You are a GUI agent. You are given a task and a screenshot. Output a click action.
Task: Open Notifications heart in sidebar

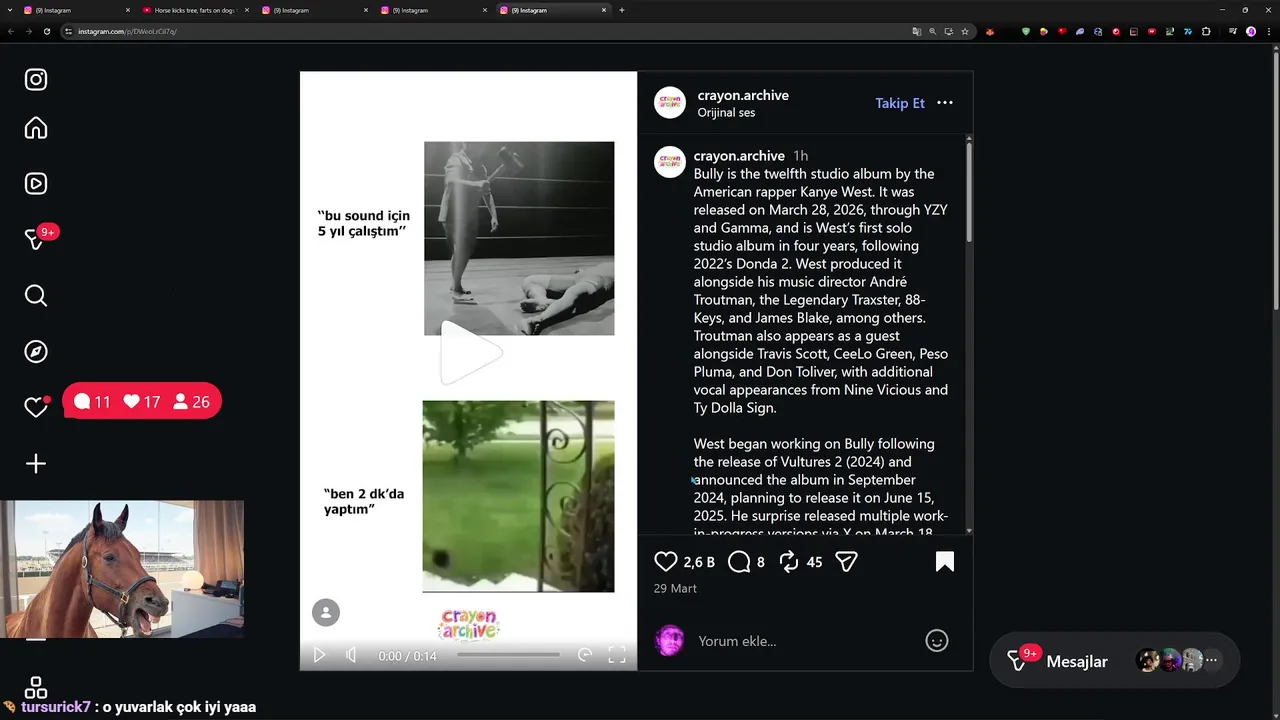pos(36,407)
